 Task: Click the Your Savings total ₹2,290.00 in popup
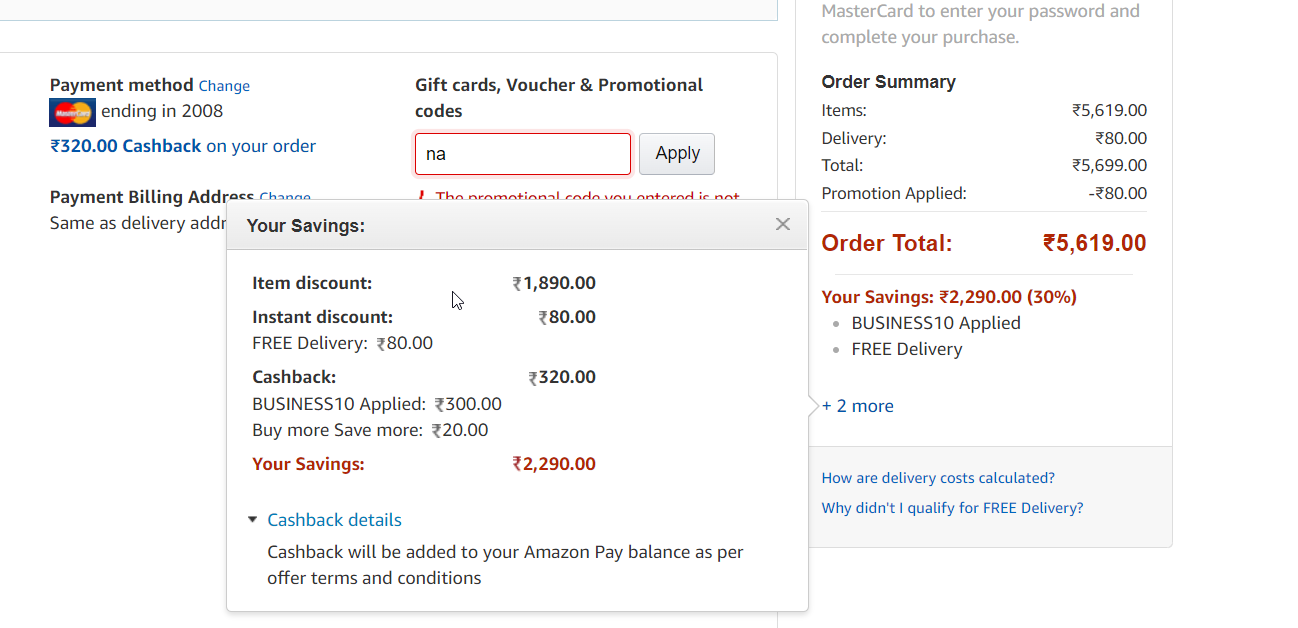pos(554,464)
